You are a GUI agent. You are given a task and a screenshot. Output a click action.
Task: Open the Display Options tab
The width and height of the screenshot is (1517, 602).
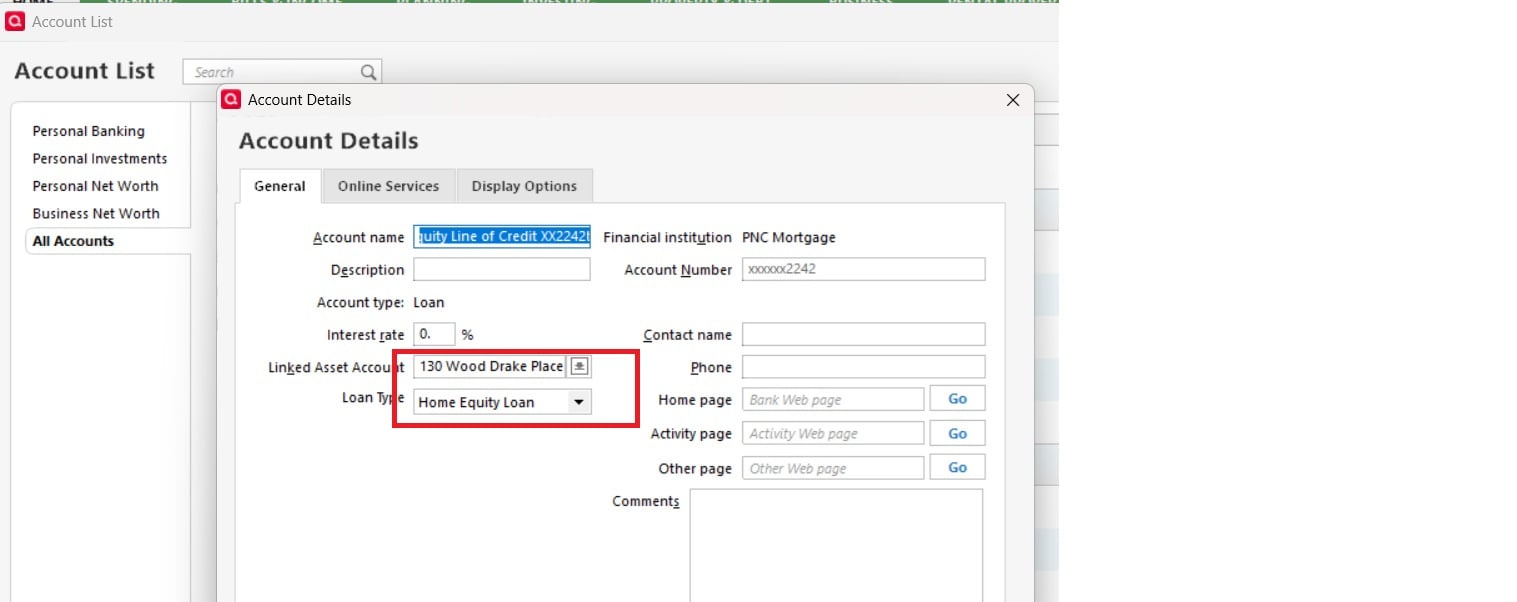click(x=524, y=186)
